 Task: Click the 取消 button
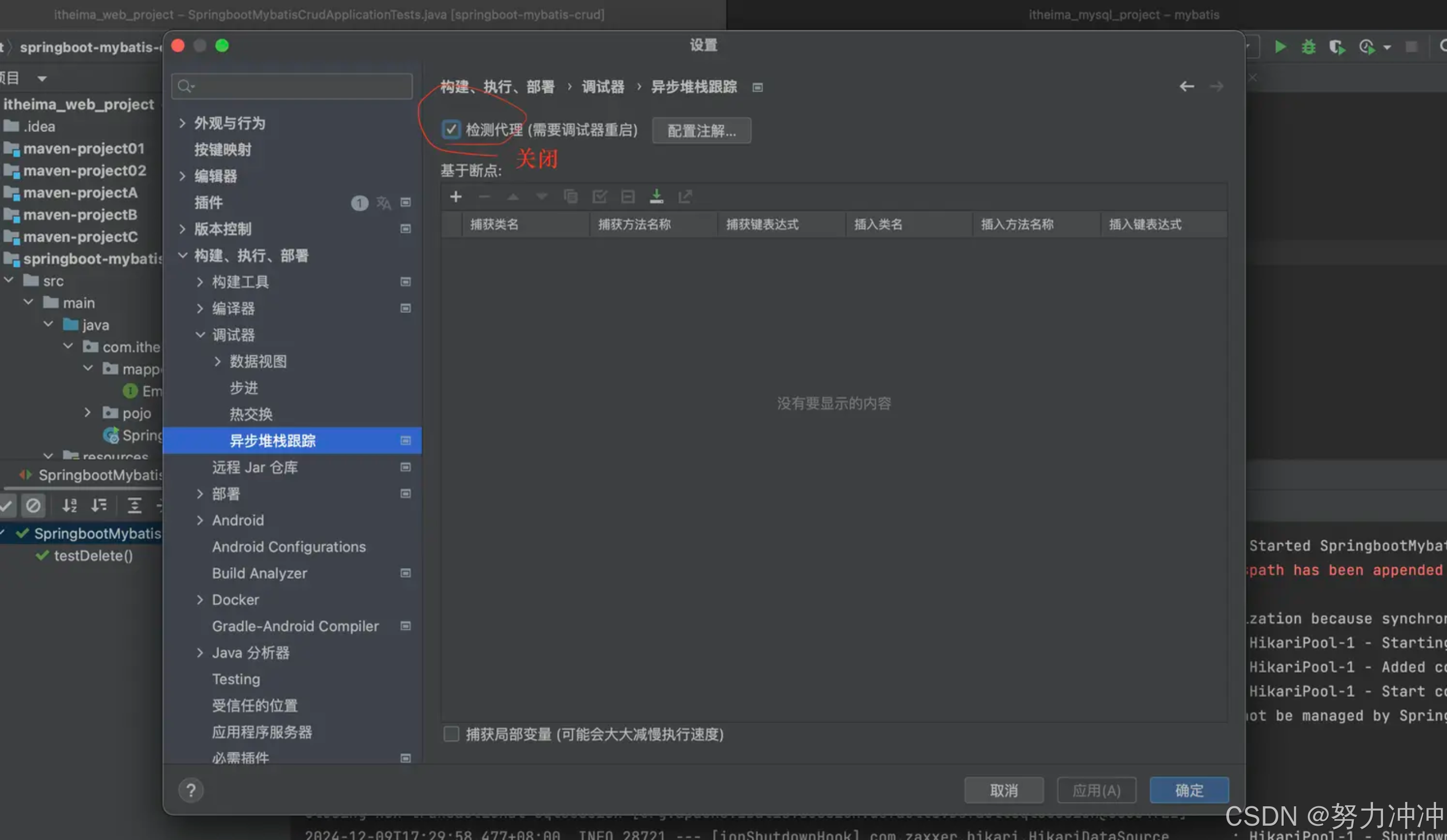click(x=1003, y=791)
